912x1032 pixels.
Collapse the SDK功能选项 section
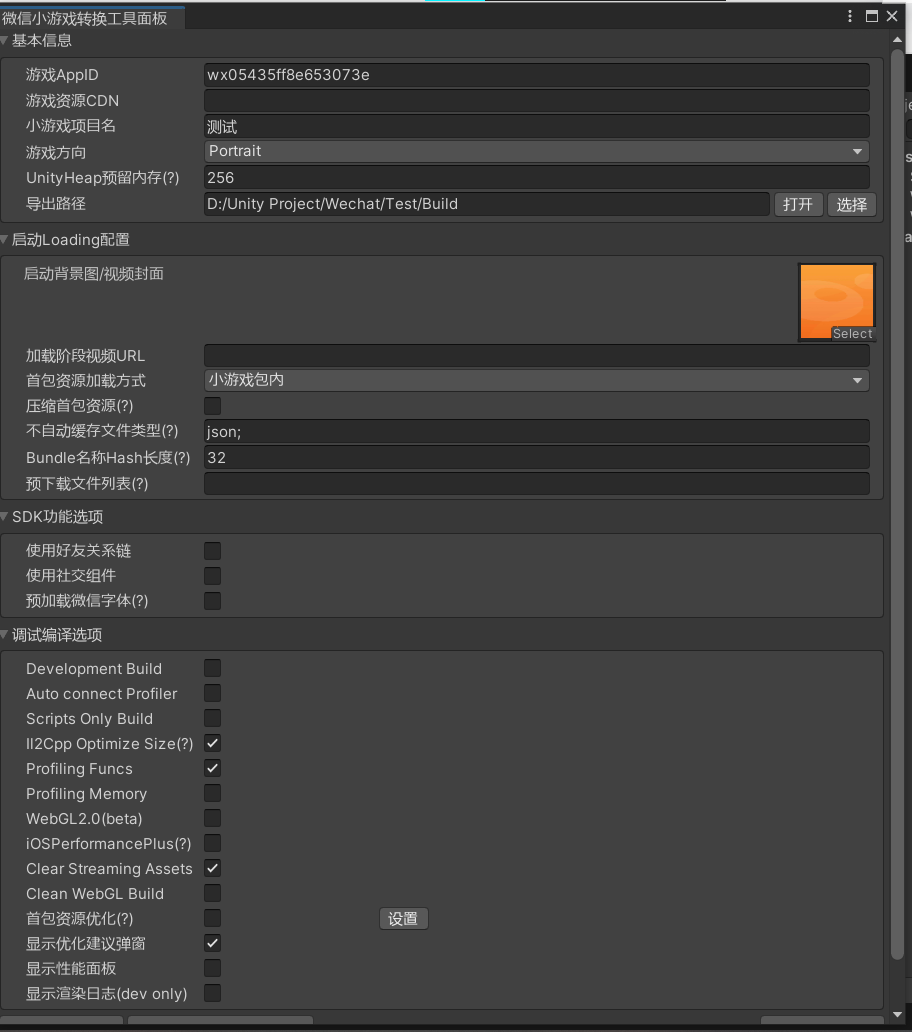click(x=4, y=517)
